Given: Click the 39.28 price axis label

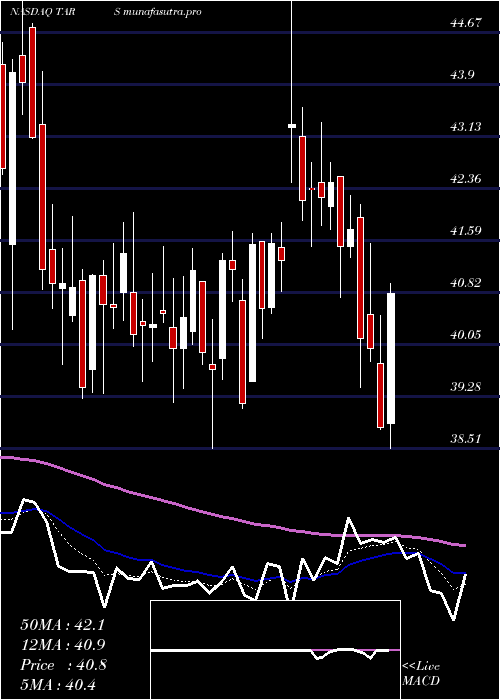Looking at the screenshot, I should pyautogui.click(x=466, y=387).
